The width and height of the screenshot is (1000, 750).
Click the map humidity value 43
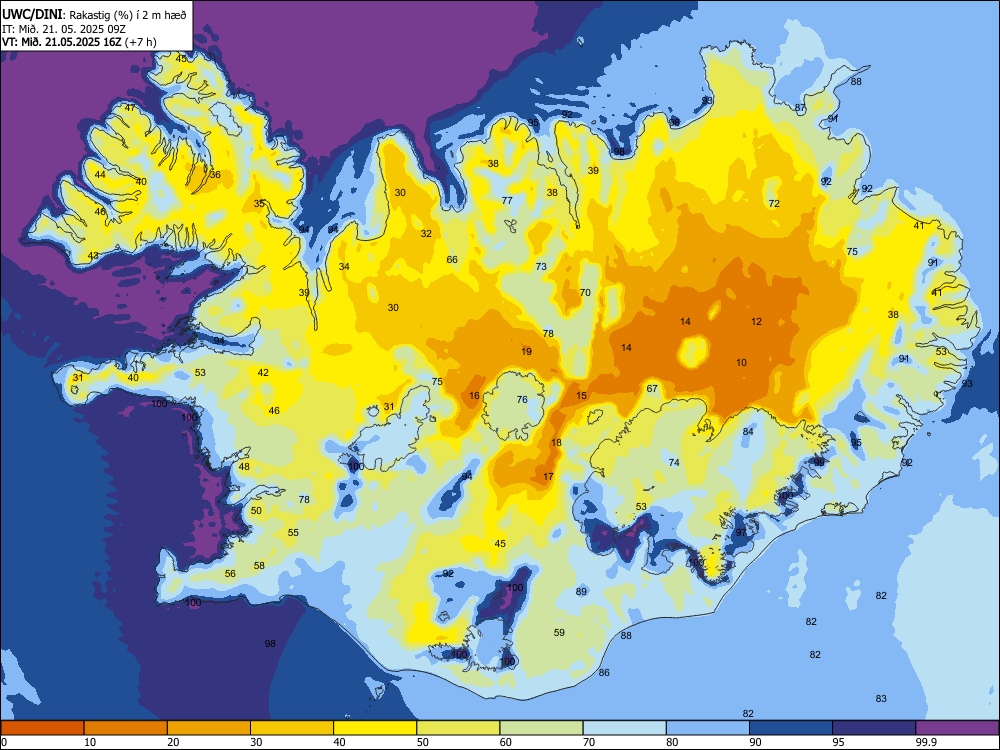click(93, 256)
